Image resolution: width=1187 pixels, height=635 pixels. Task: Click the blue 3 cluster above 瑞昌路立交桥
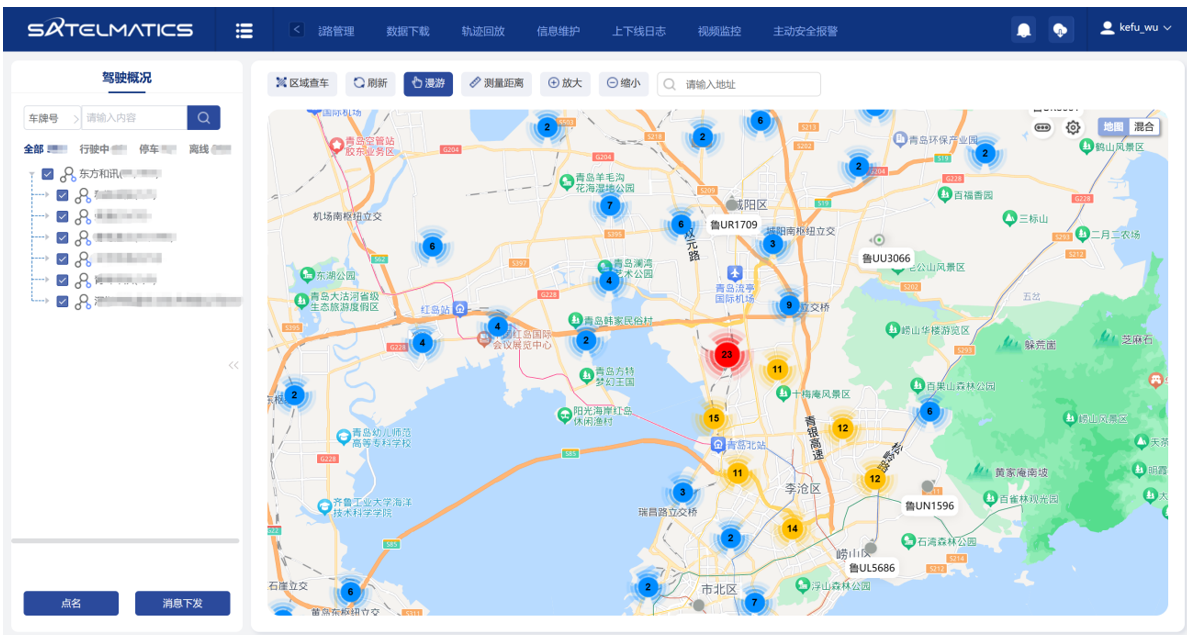click(x=683, y=492)
